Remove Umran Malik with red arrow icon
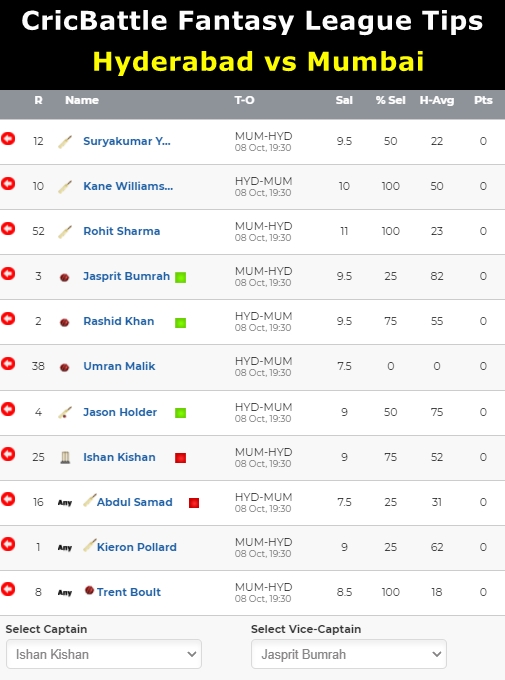Image resolution: width=505 pixels, height=680 pixels. tap(8, 363)
